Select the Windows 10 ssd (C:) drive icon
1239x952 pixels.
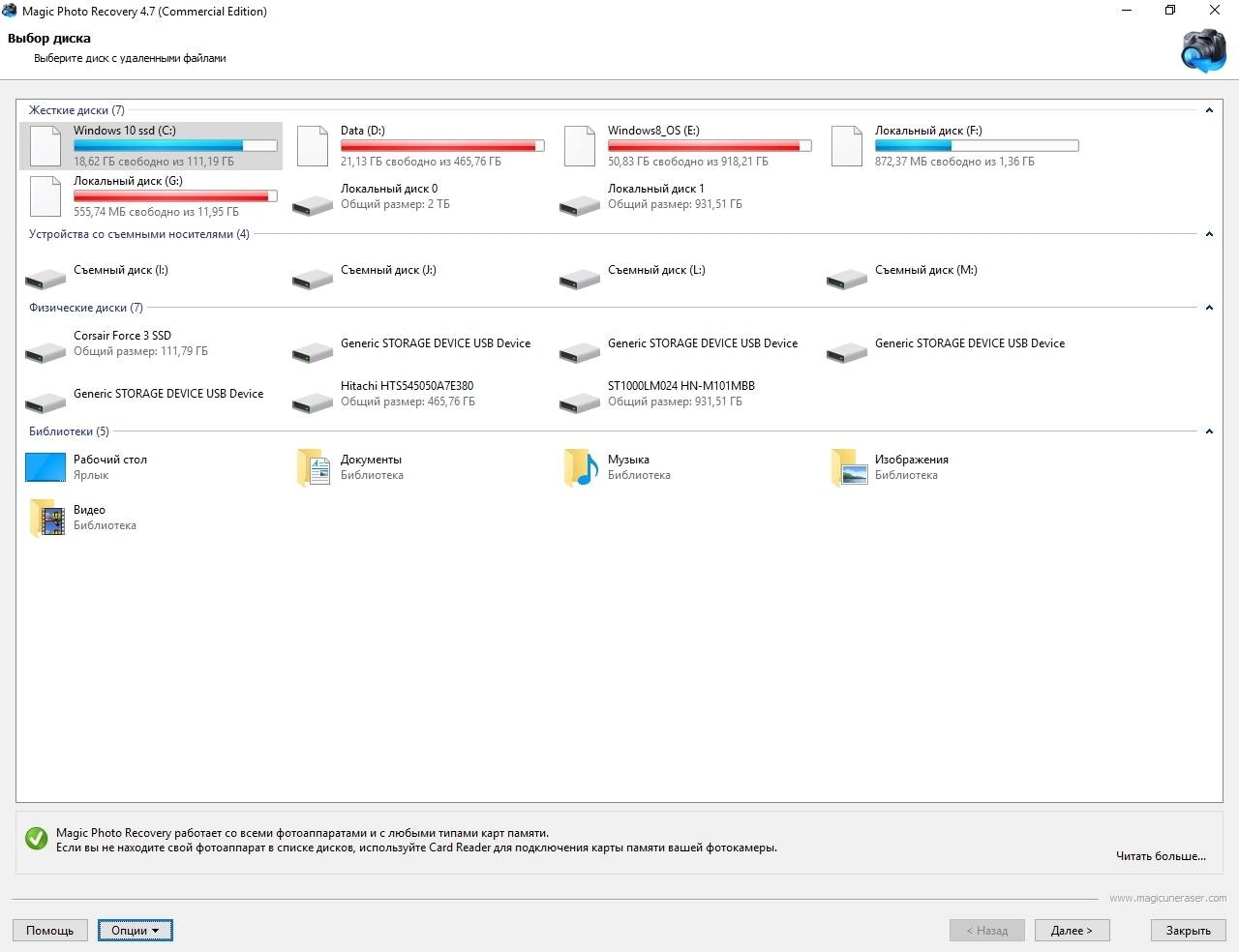coord(45,146)
